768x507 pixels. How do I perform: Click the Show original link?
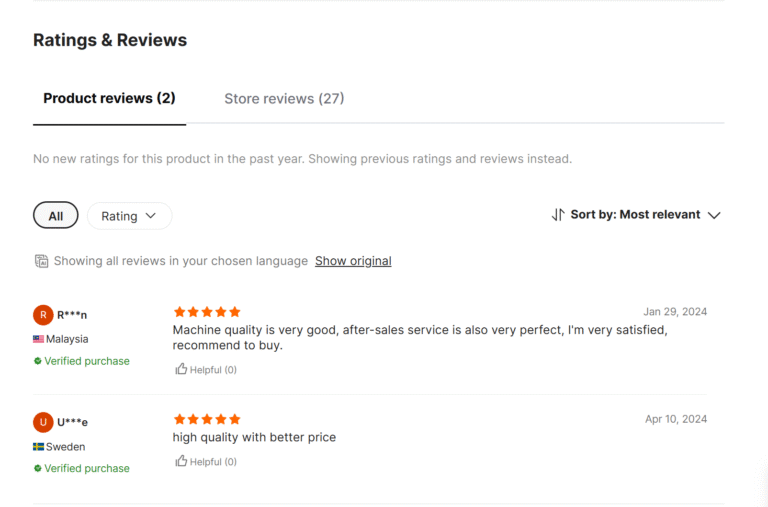pos(353,261)
